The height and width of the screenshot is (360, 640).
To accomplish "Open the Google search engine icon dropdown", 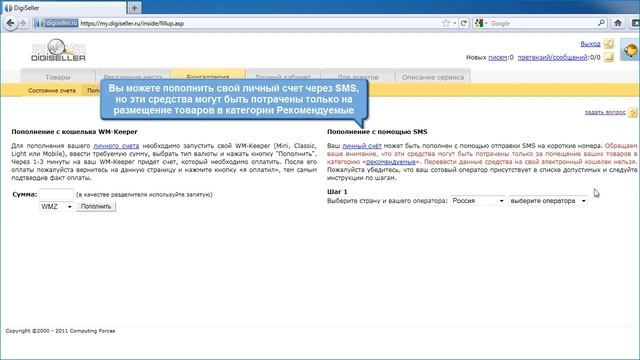I will click(481, 23).
